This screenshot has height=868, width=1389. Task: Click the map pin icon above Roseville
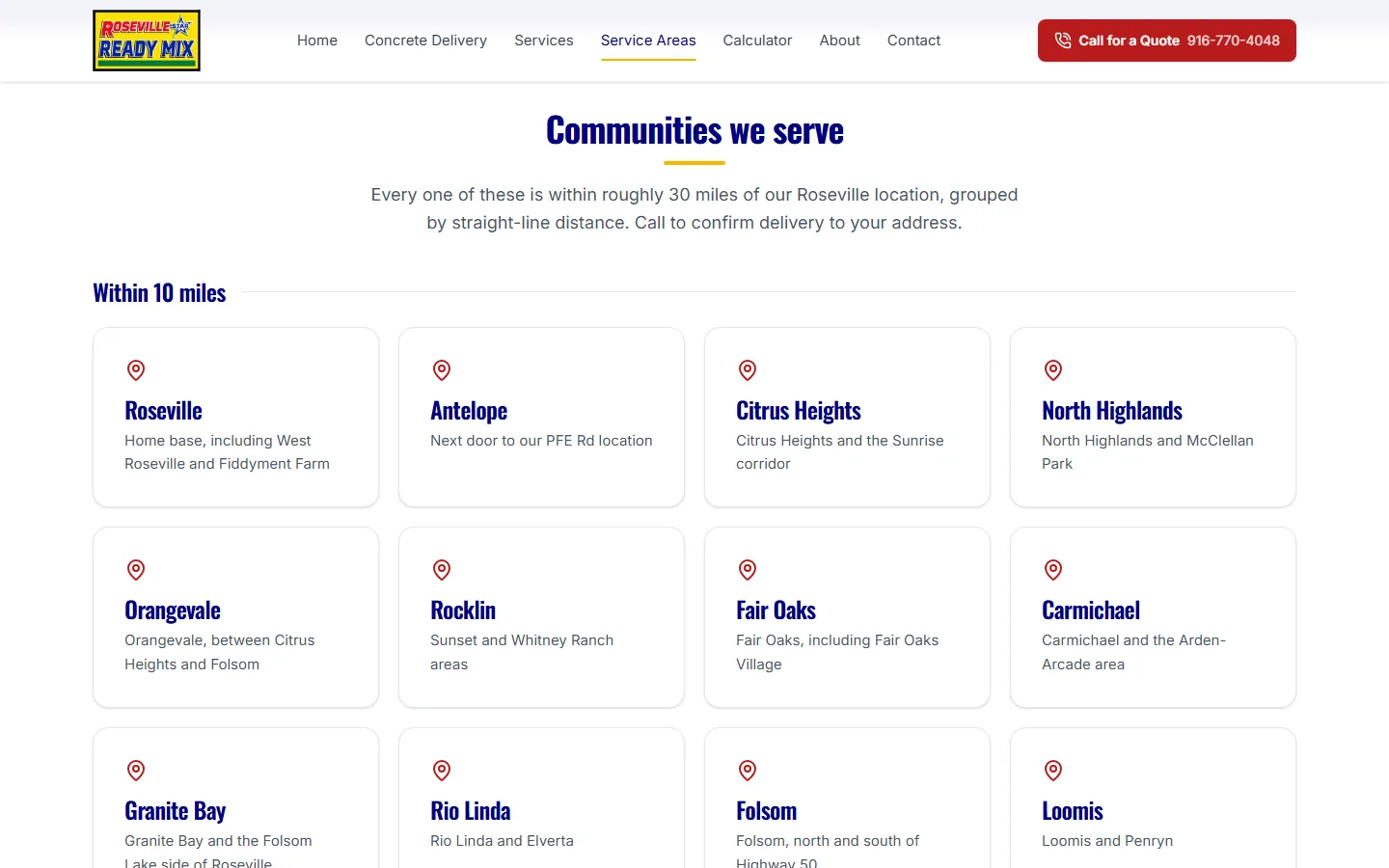pos(136,370)
